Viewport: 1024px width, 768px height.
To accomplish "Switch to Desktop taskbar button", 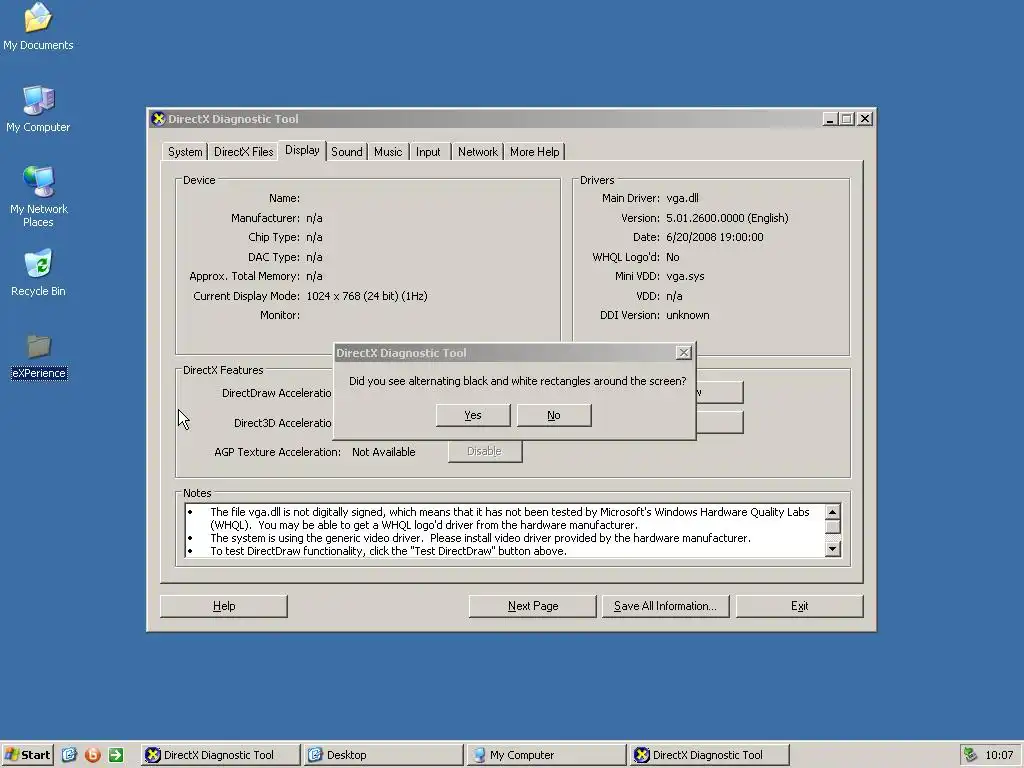I will coord(383,755).
